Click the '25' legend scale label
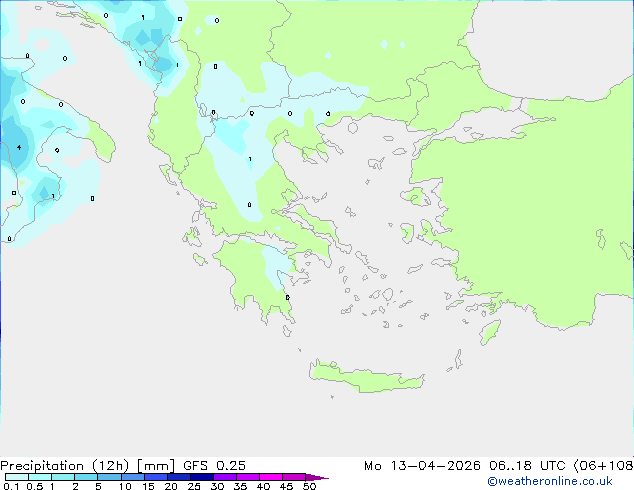 (194, 486)
